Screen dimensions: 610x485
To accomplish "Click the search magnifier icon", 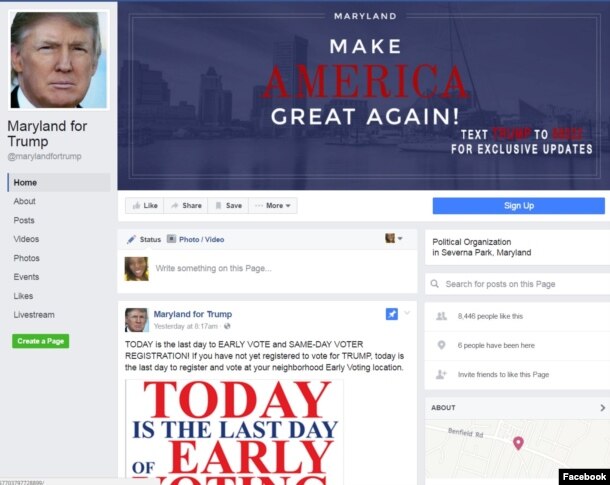I will tap(435, 284).
